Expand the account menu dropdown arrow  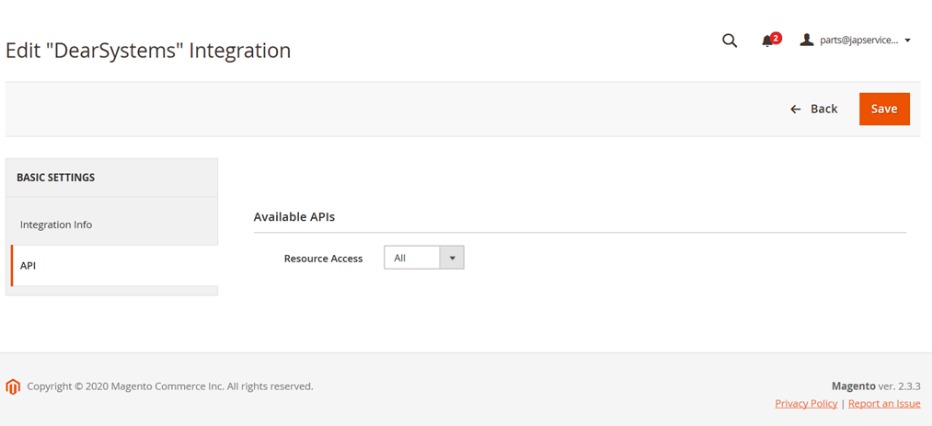pos(907,41)
